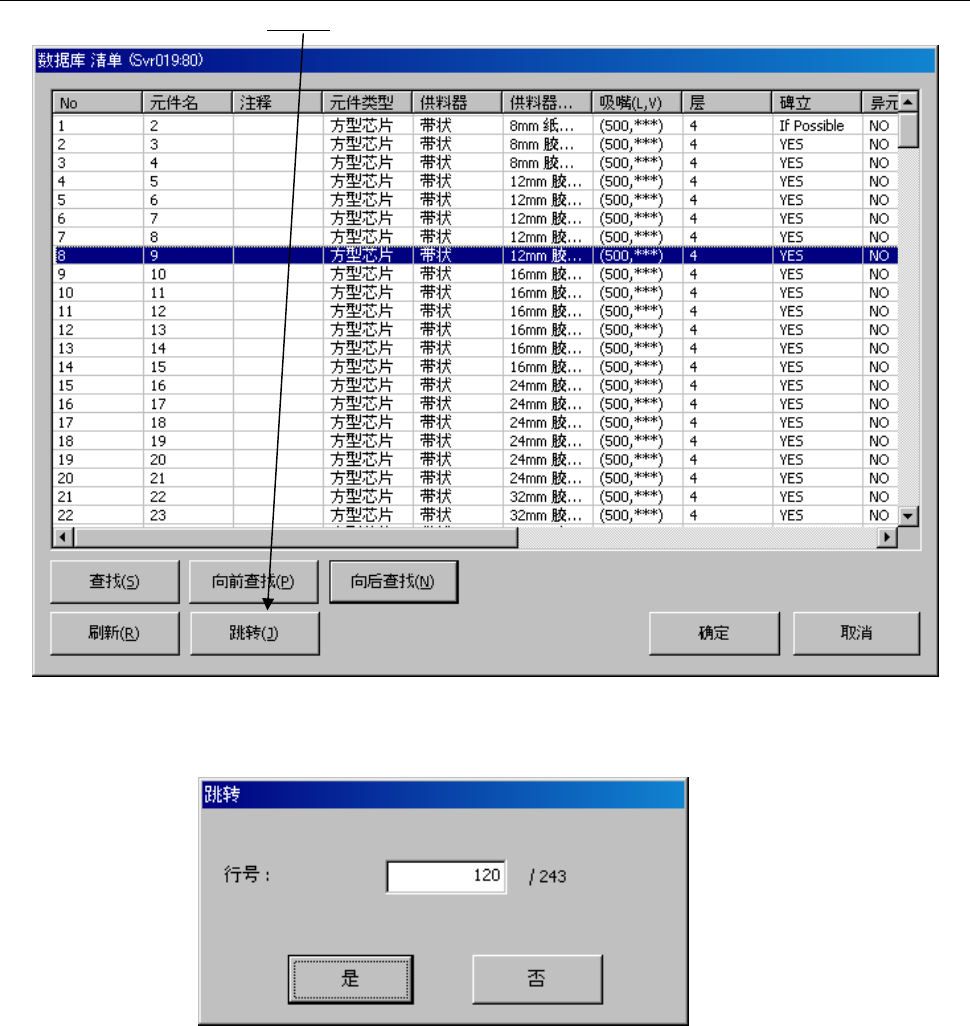The height and width of the screenshot is (1026, 970).
Task: Click the 吸嘴(L,V) column header
Action: tap(636, 103)
